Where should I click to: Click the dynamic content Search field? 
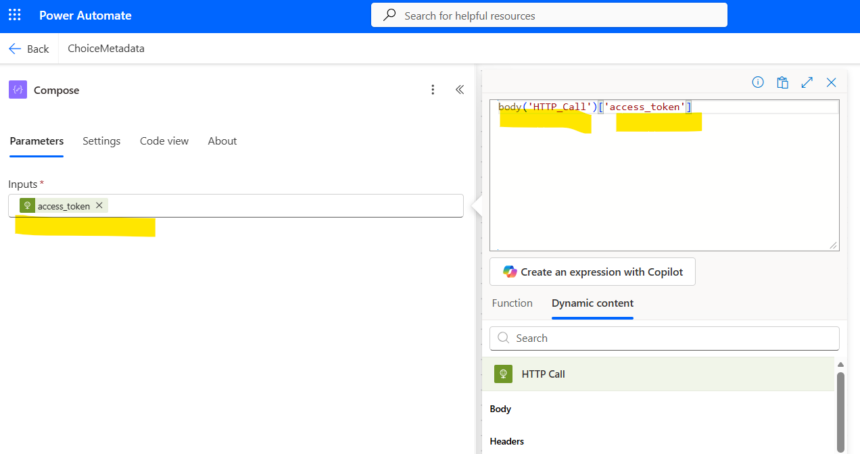pyautogui.click(x=665, y=338)
